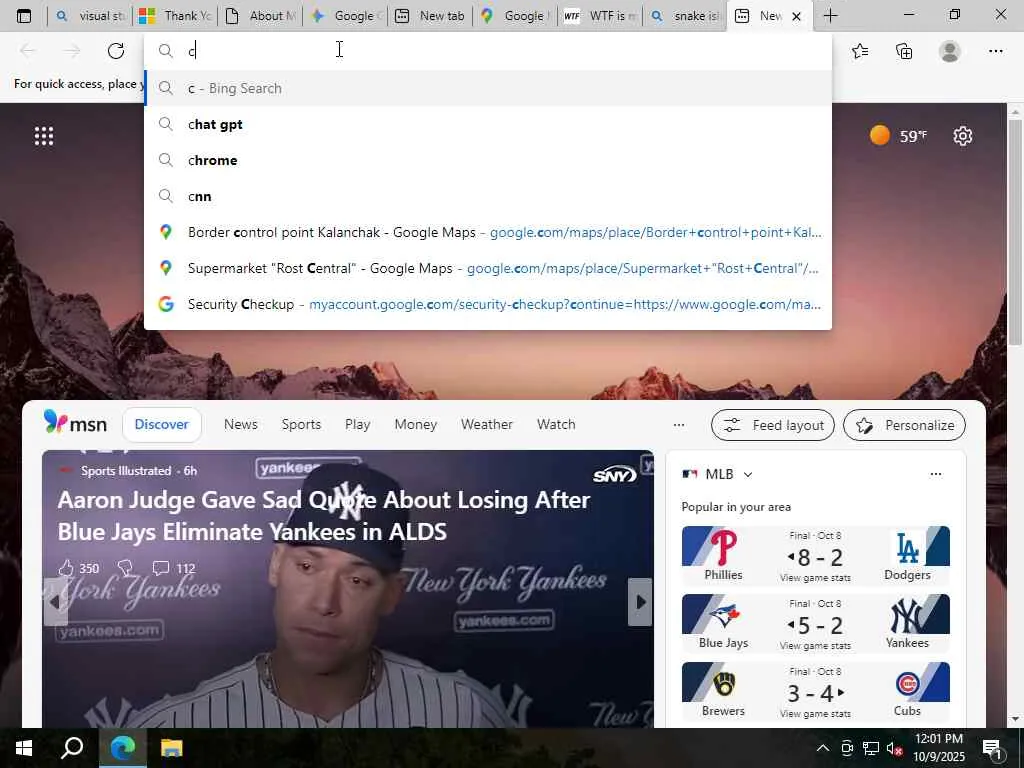Screen dimensions: 1024x768
Task: Open the apps grid launcher icon
Action: tap(44, 136)
